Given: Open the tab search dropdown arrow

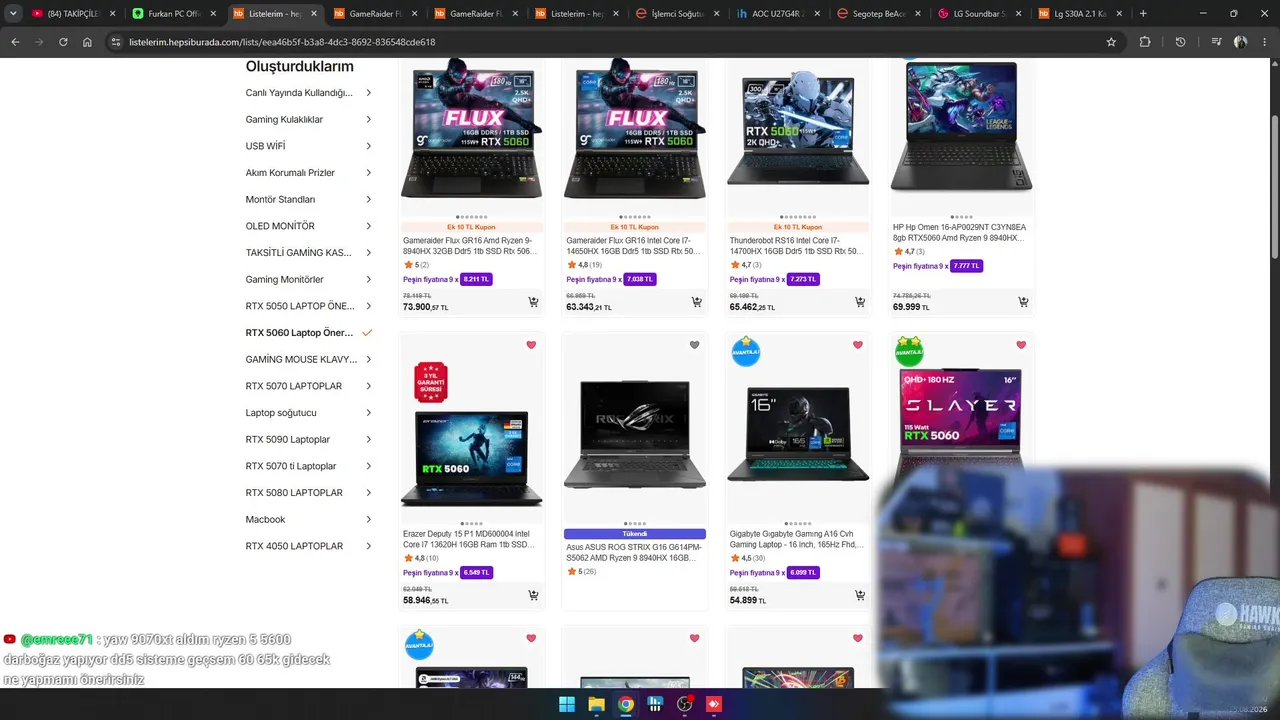Looking at the screenshot, I should pyautogui.click(x=13, y=14).
